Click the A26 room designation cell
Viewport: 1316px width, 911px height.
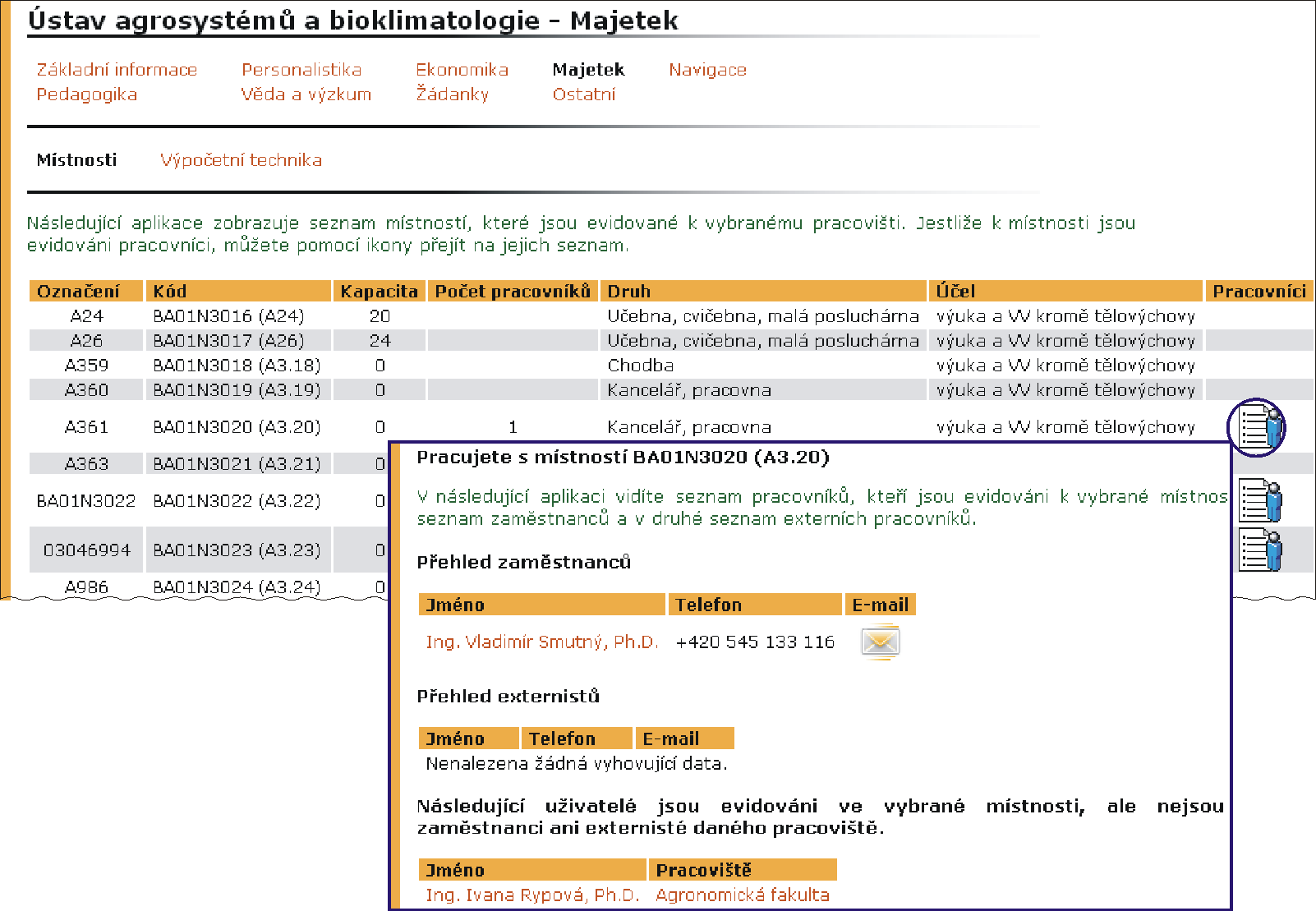(86, 341)
